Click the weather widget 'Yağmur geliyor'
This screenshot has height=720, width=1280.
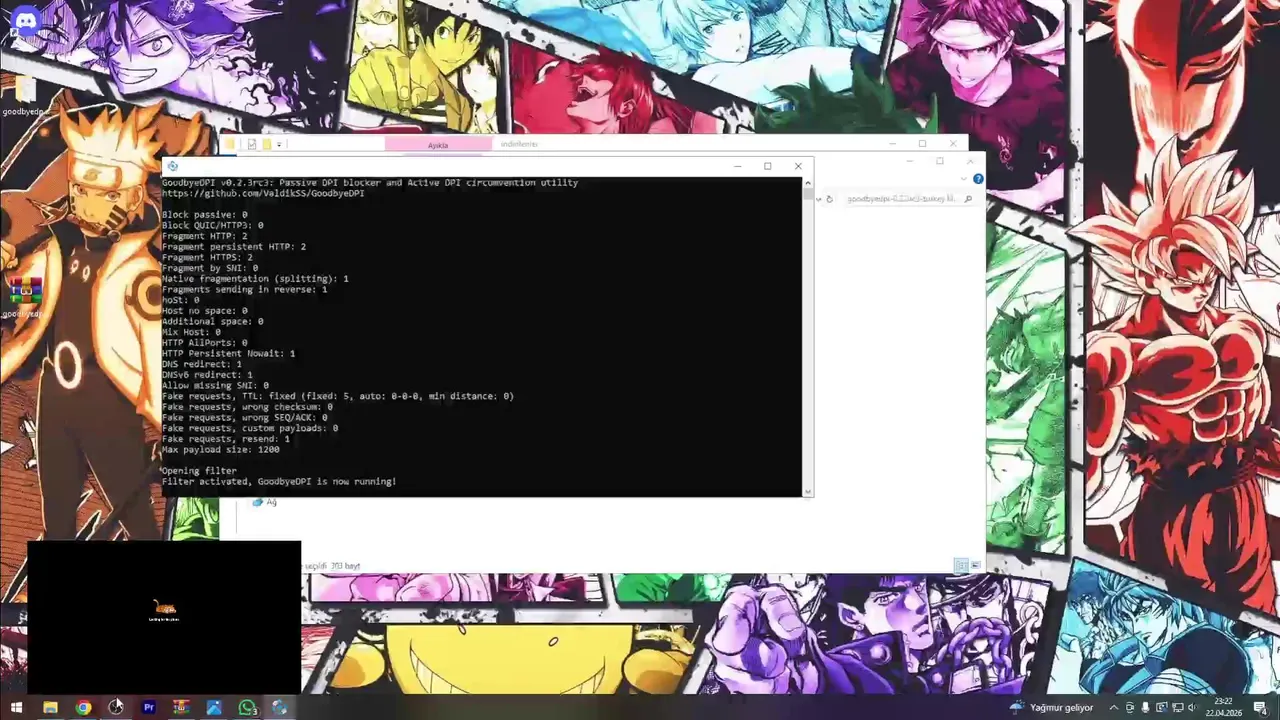[x=1051, y=707]
